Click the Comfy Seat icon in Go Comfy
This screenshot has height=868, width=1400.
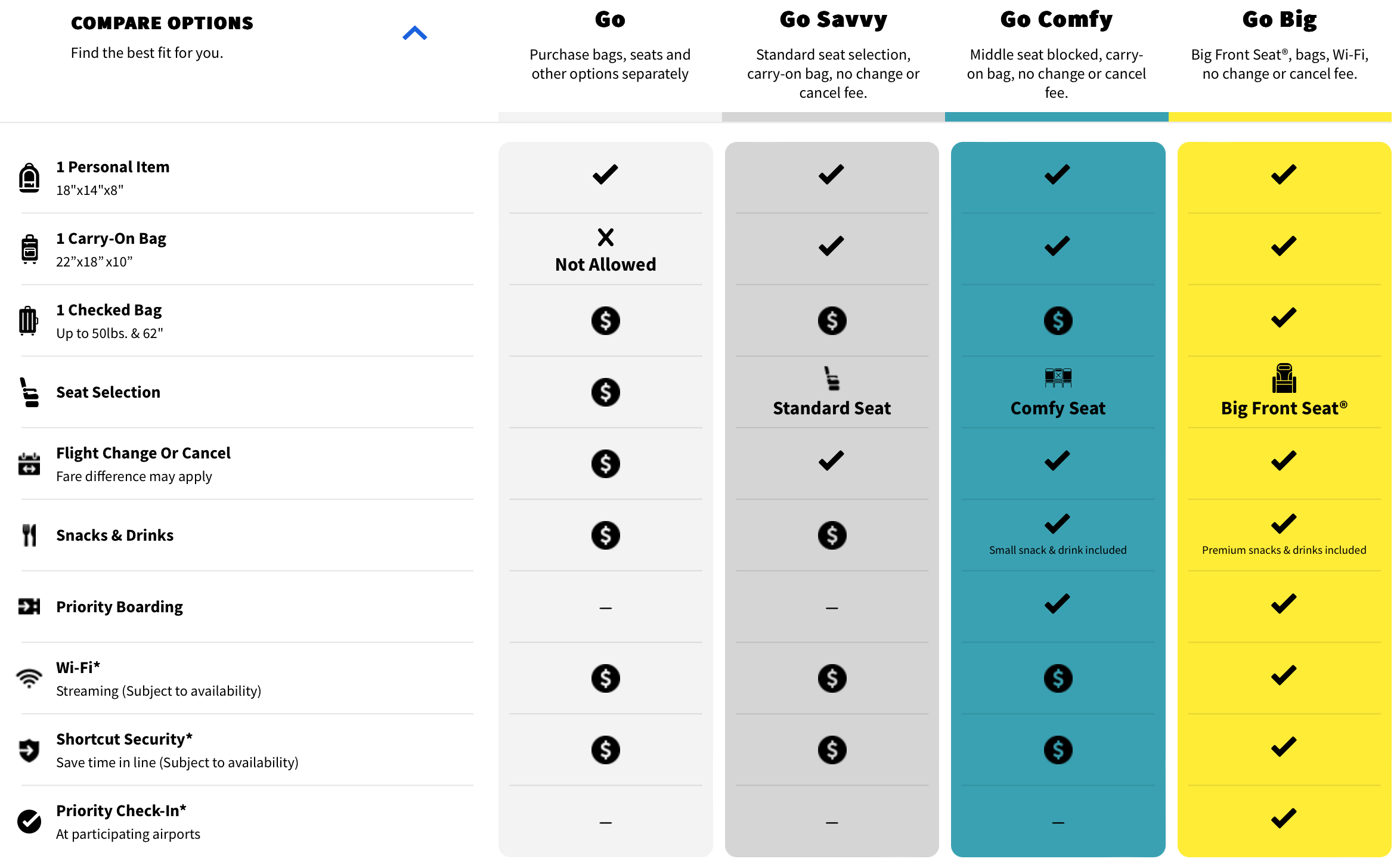click(x=1058, y=378)
